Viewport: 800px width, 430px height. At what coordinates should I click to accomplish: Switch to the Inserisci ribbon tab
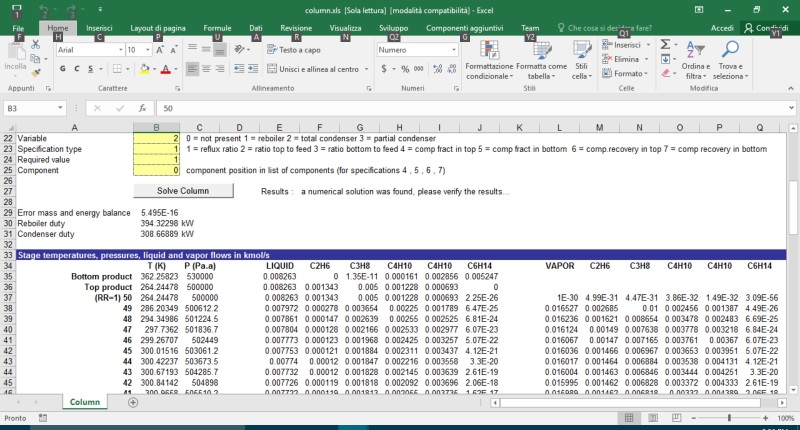(99, 28)
